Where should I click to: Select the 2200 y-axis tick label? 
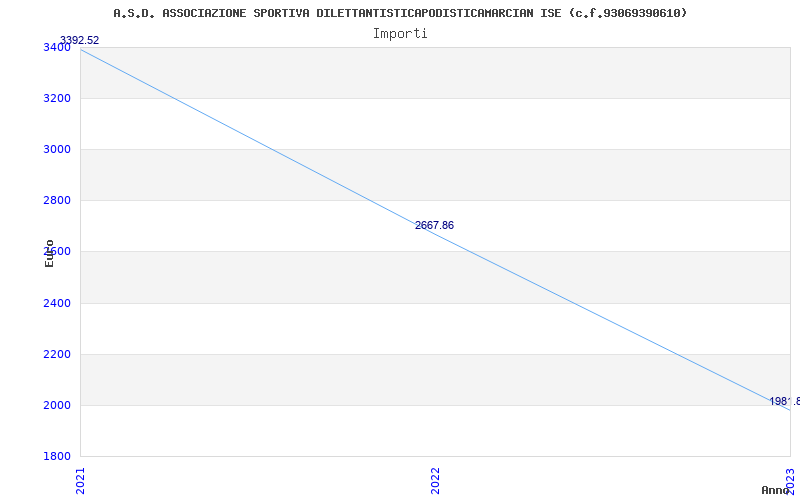(x=57, y=355)
